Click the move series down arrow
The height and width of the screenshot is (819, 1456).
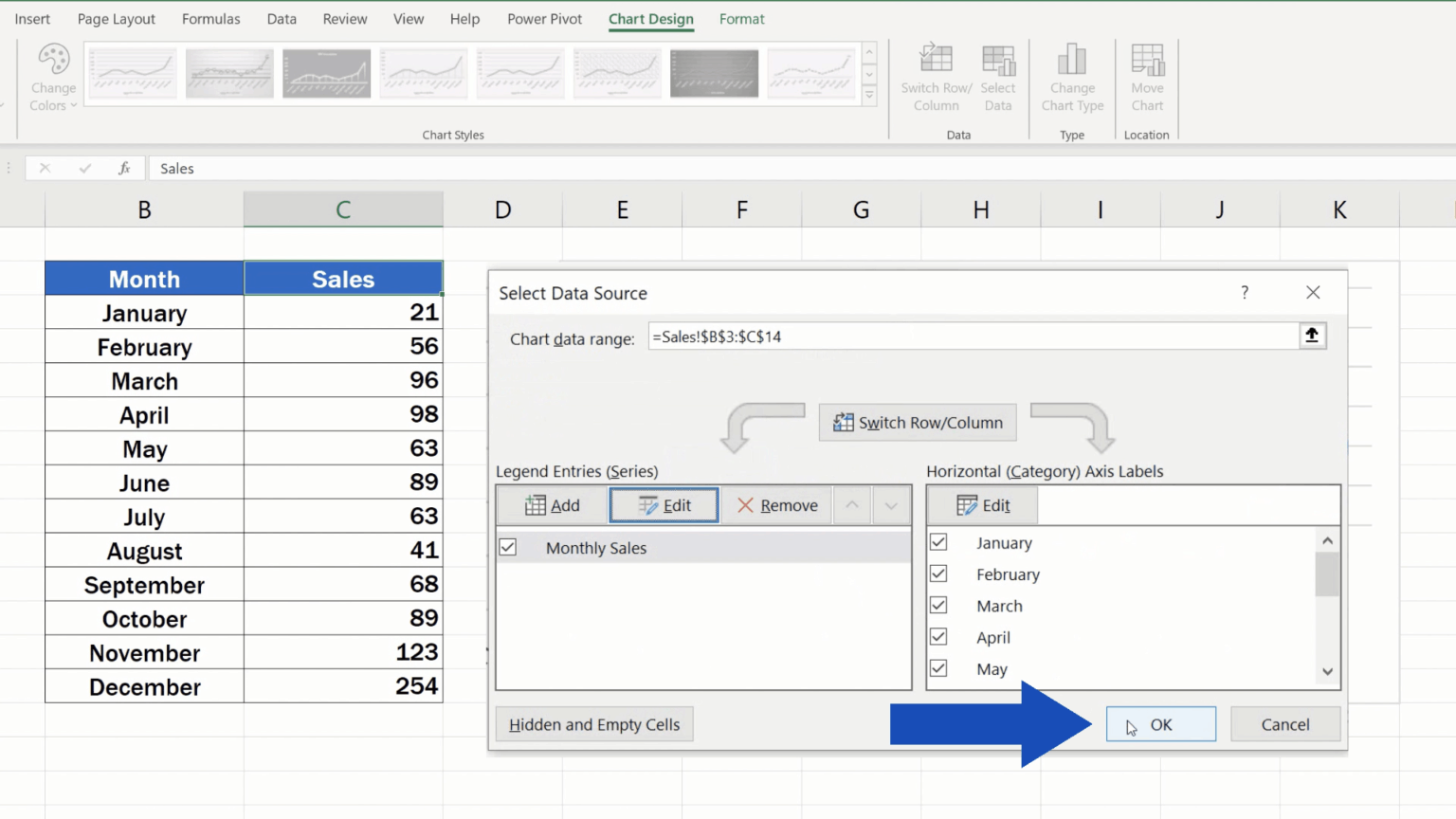coord(890,505)
